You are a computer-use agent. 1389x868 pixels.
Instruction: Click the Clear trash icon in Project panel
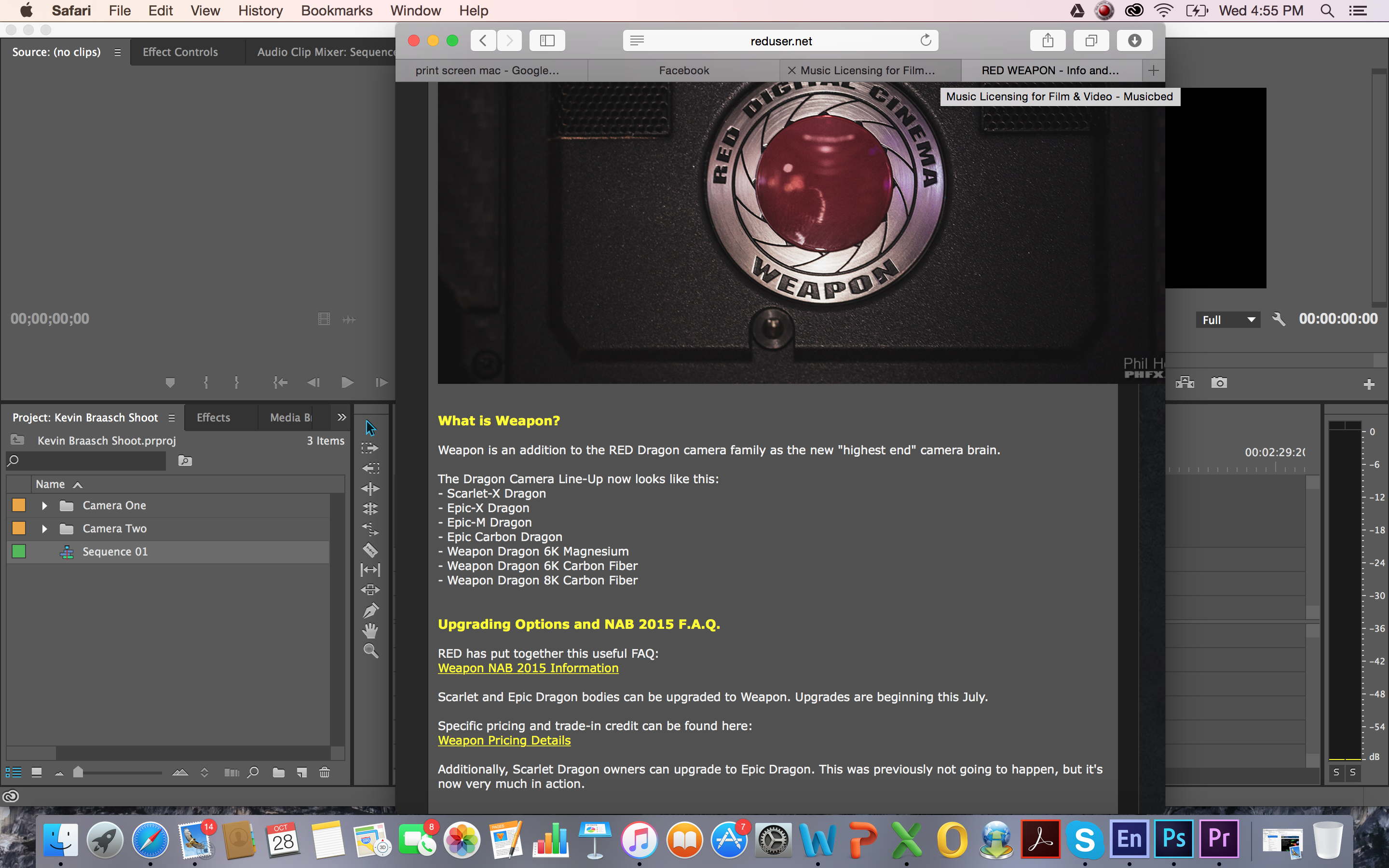(324, 772)
